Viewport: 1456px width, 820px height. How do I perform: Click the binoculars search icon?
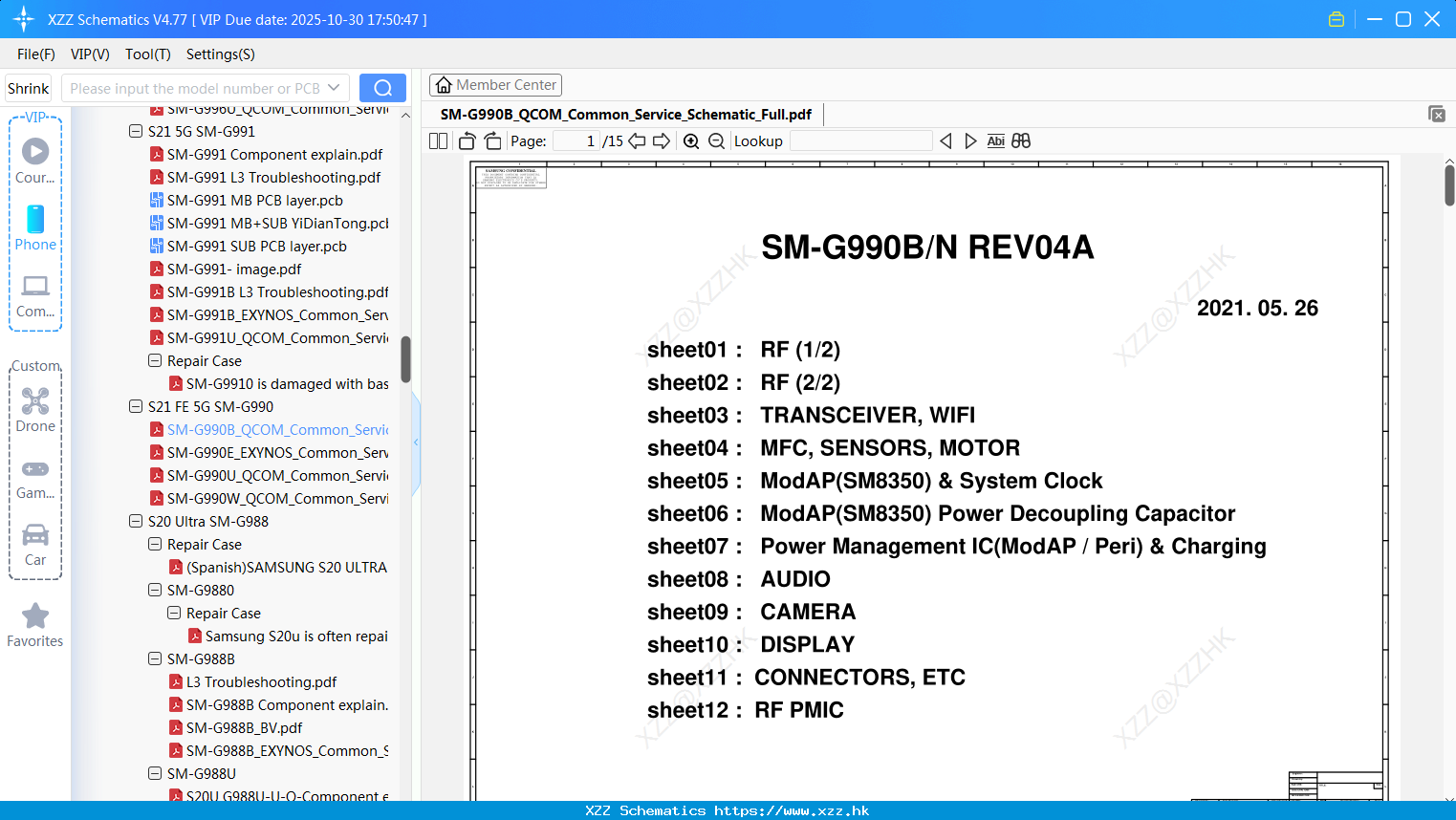point(1021,141)
